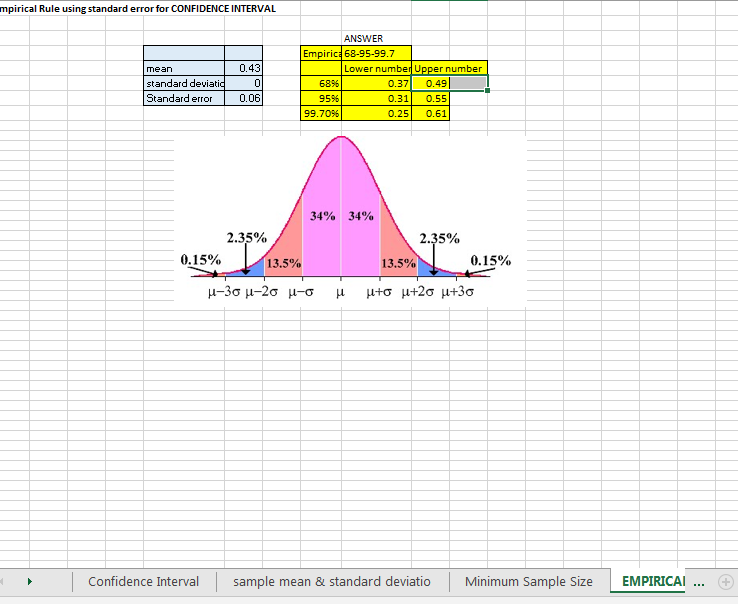The image size is (738, 604).
Task: Click the Empirical label cell
Action: [x=321, y=53]
